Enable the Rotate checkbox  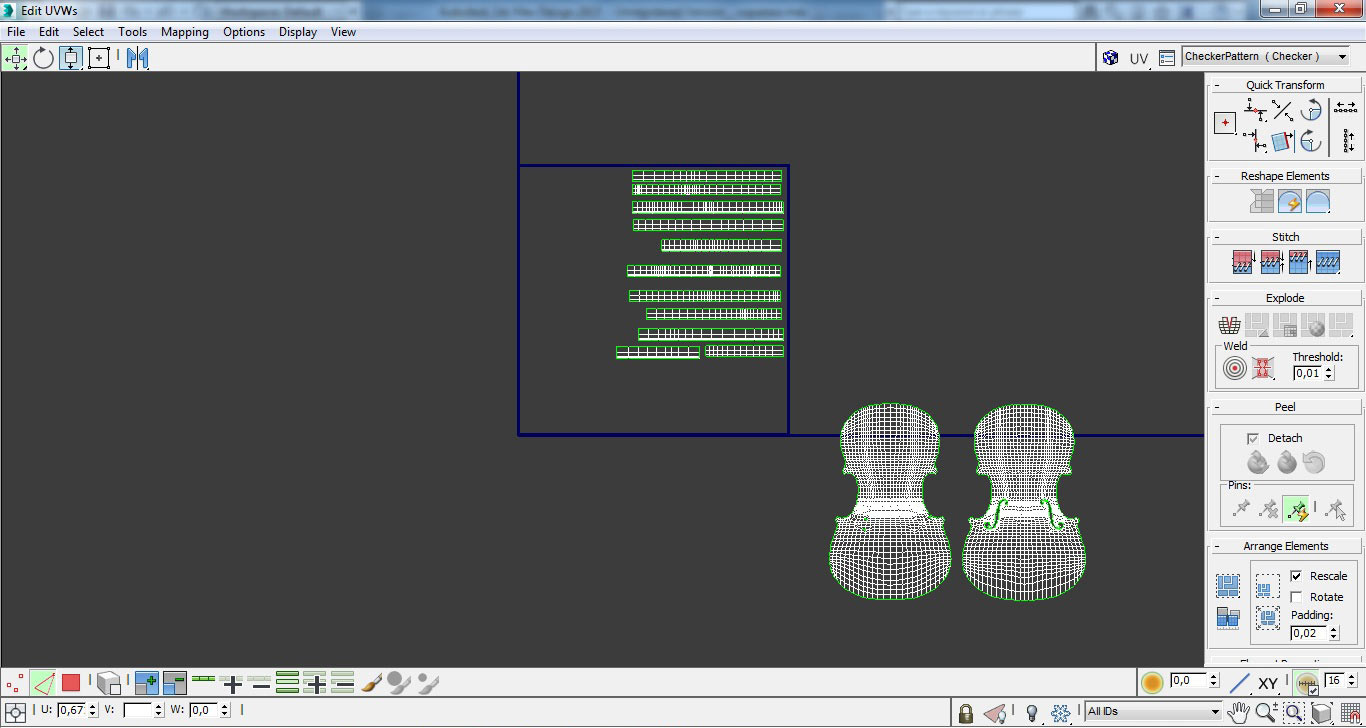(1296, 597)
